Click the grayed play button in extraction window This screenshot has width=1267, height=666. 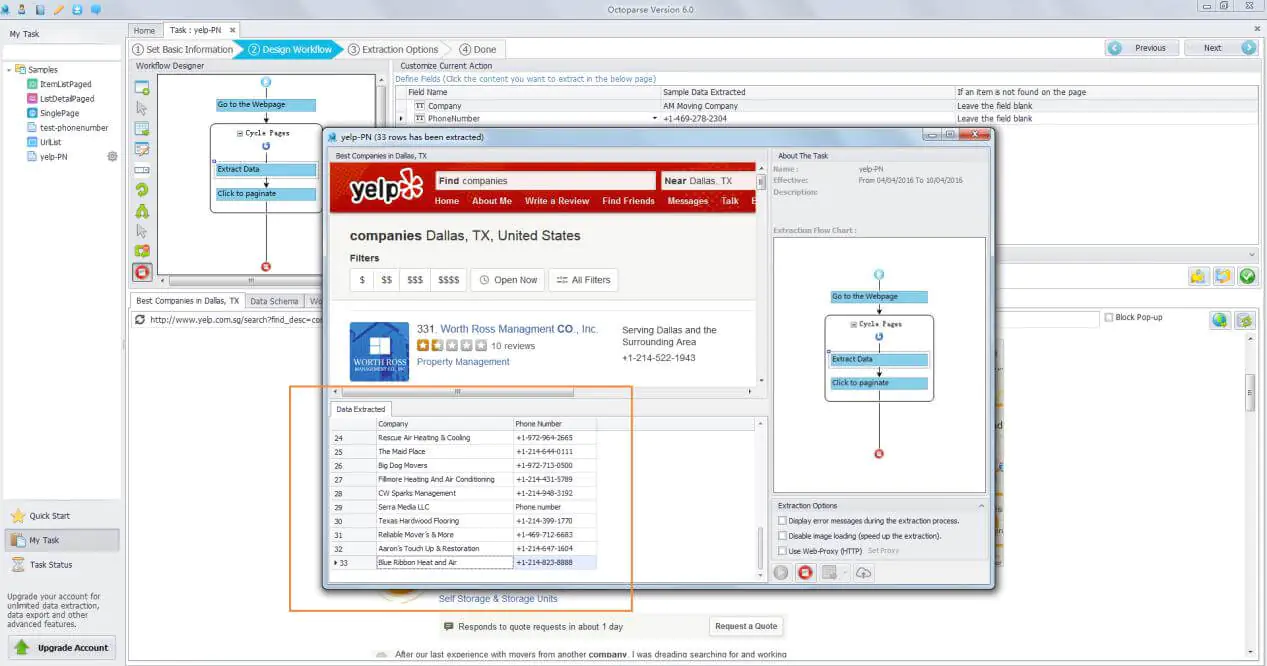(x=781, y=573)
